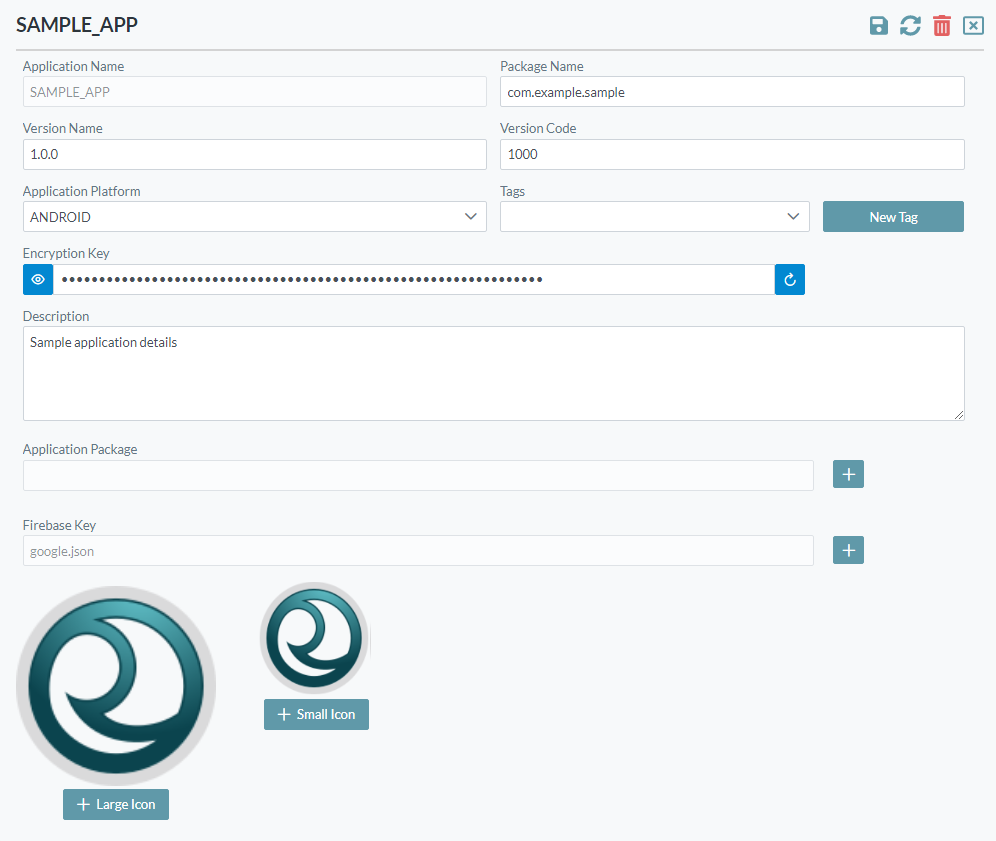The image size is (996, 841).
Task: Select the Version Code field
Action: 731,155
